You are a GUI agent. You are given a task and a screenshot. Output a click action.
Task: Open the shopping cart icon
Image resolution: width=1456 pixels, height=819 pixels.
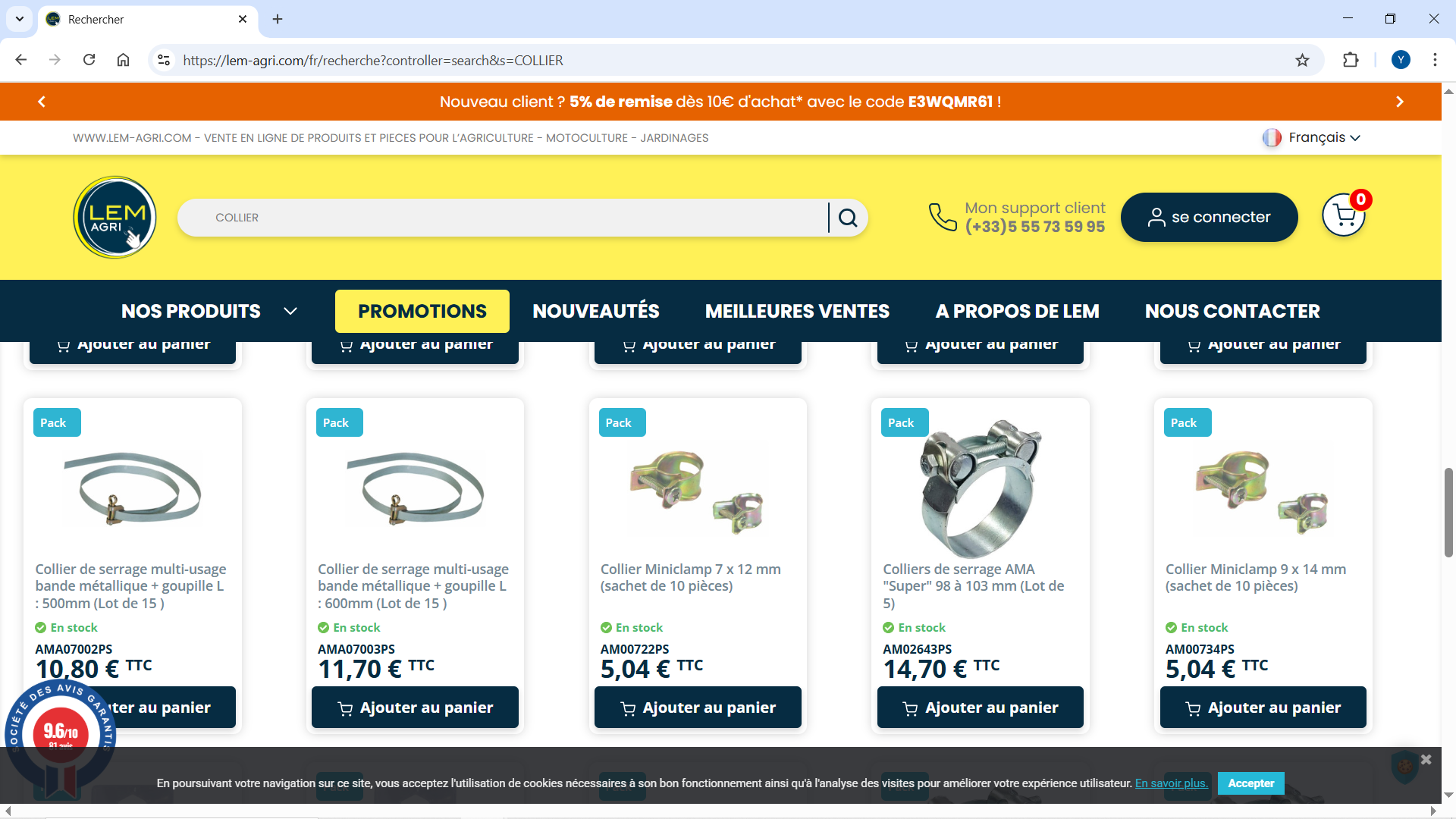(x=1344, y=215)
